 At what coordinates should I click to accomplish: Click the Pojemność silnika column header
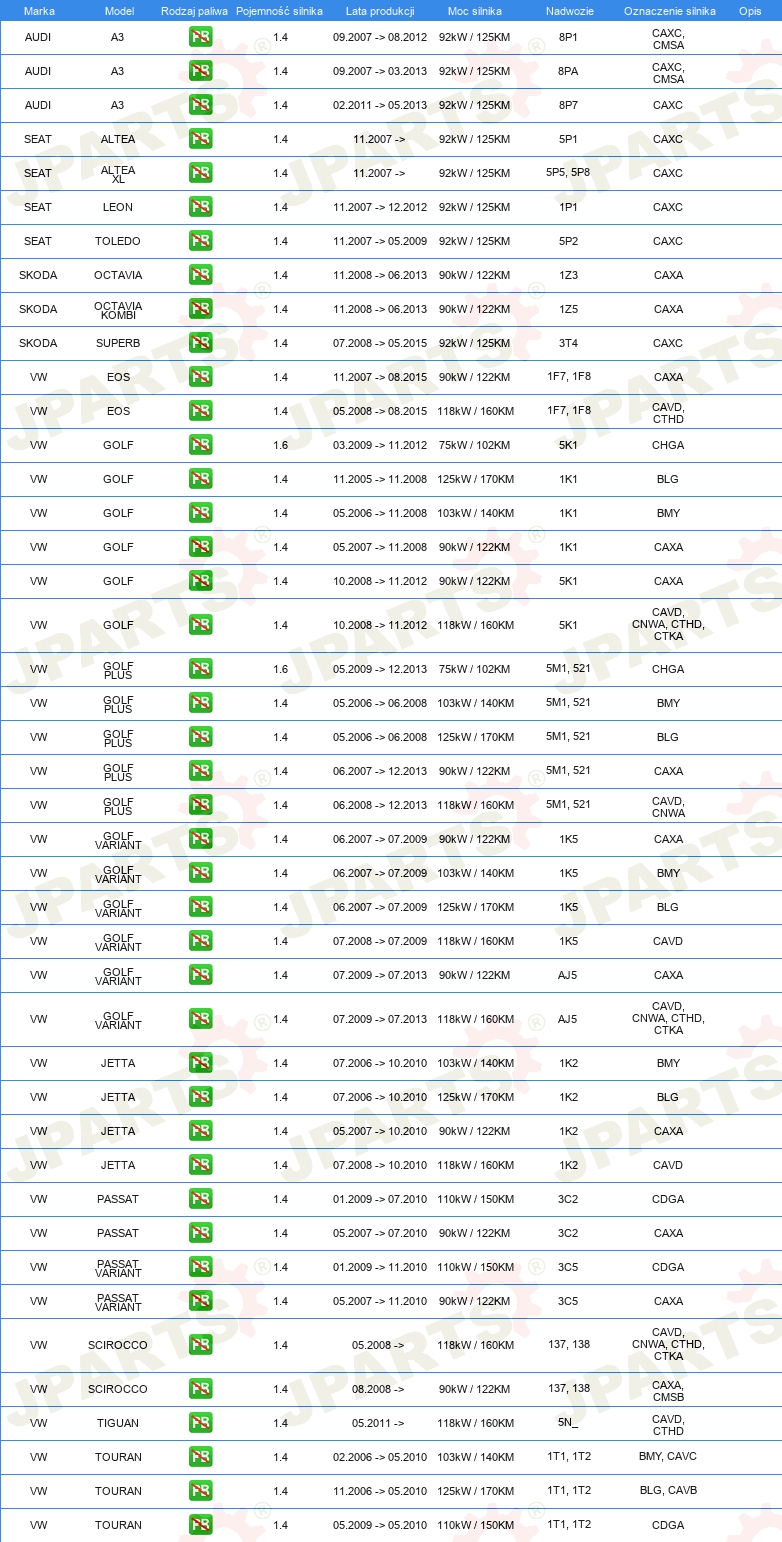click(280, 11)
